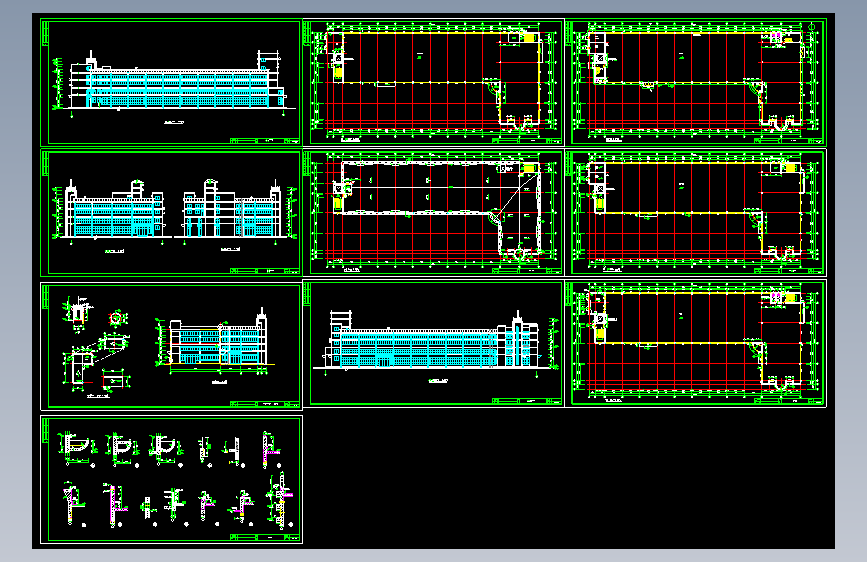The width and height of the screenshot is (867, 562).
Task: Select the top-middle floor plan sheet
Action: tap(433, 82)
